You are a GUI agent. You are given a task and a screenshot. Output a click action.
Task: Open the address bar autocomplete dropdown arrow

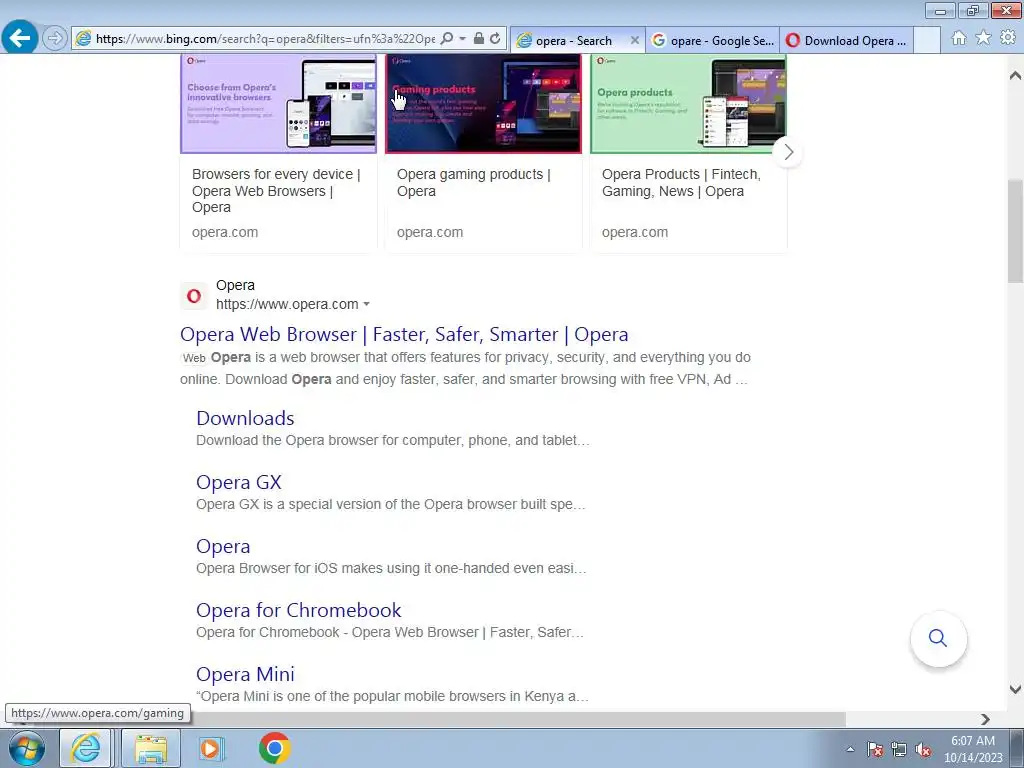click(x=462, y=39)
